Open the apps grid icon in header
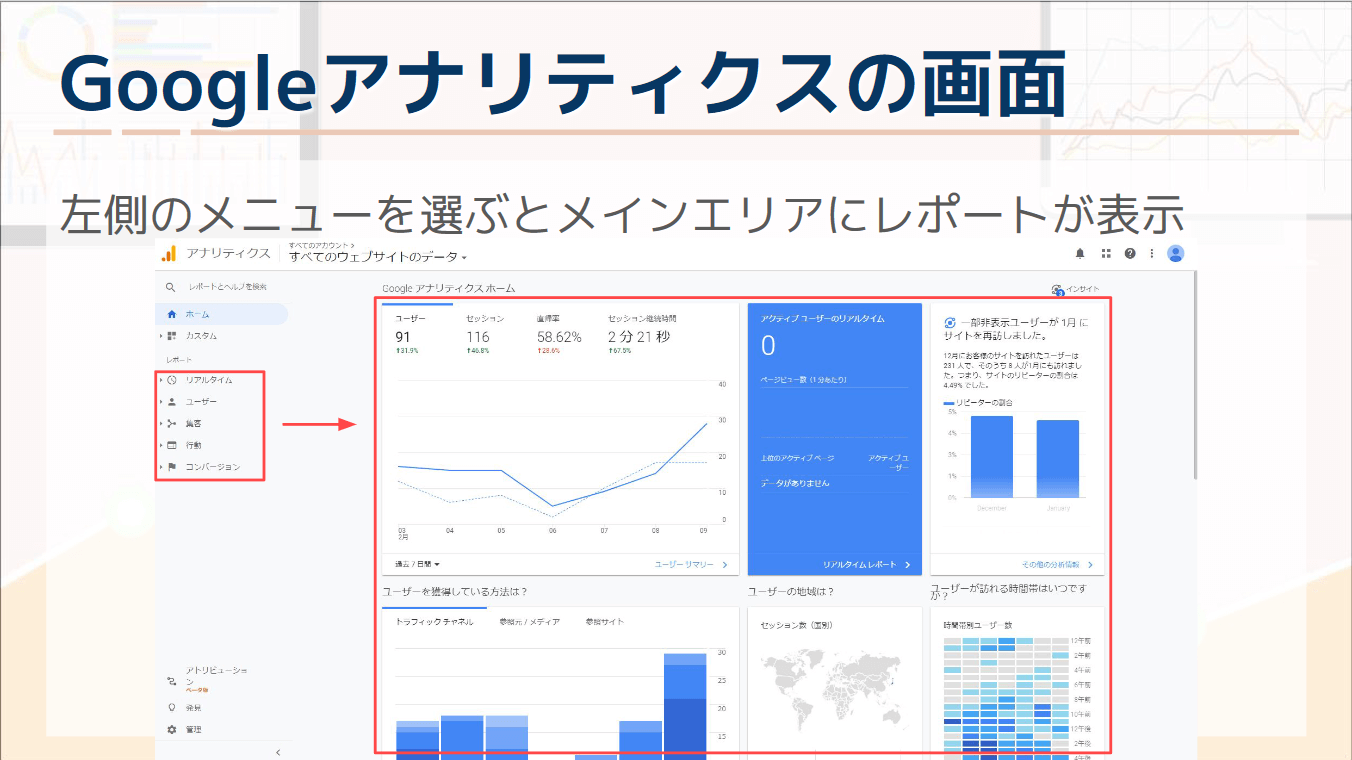Viewport: 1352px width, 760px height. tap(1106, 253)
